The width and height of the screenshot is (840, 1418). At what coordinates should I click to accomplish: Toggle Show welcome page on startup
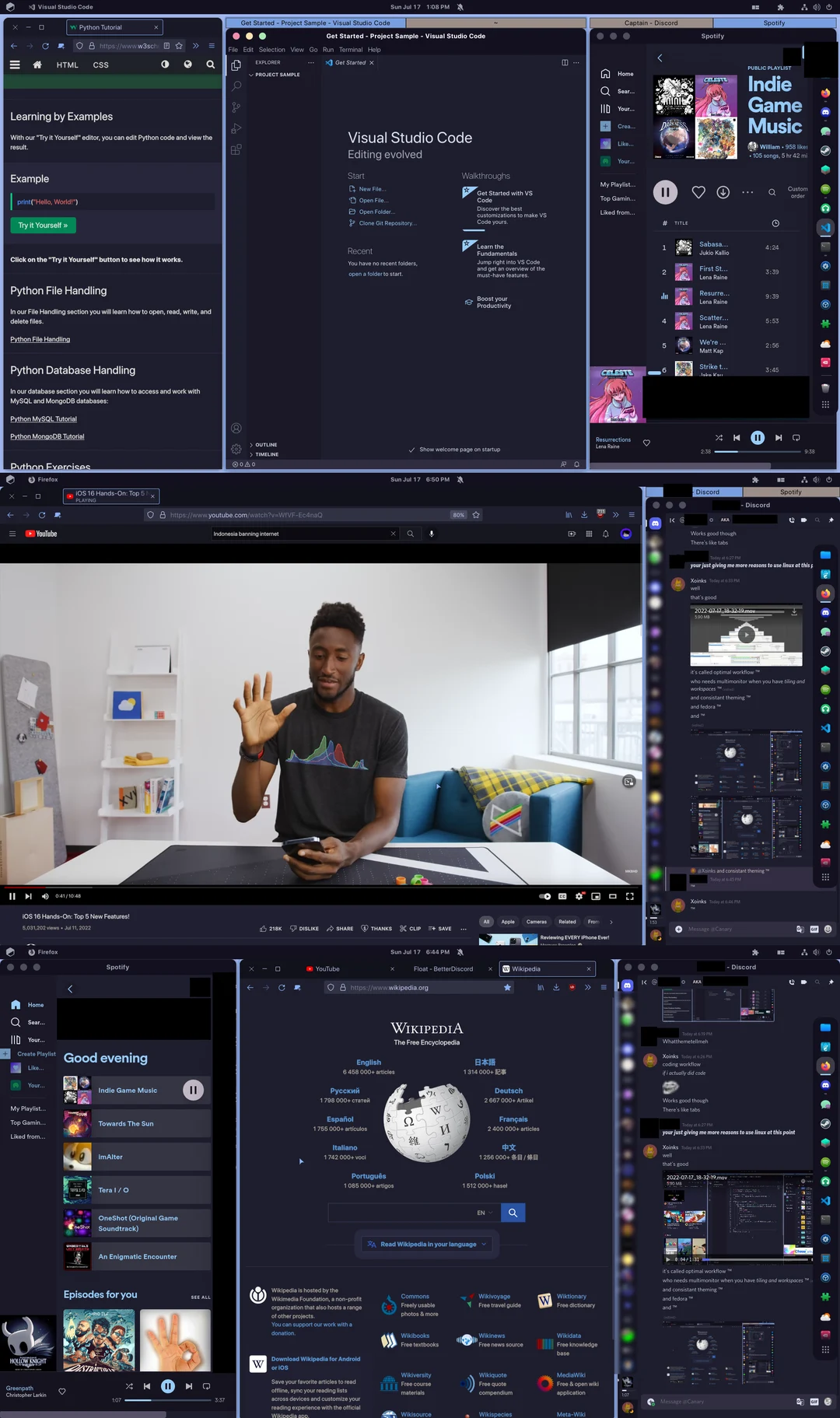(x=412, y=450)
